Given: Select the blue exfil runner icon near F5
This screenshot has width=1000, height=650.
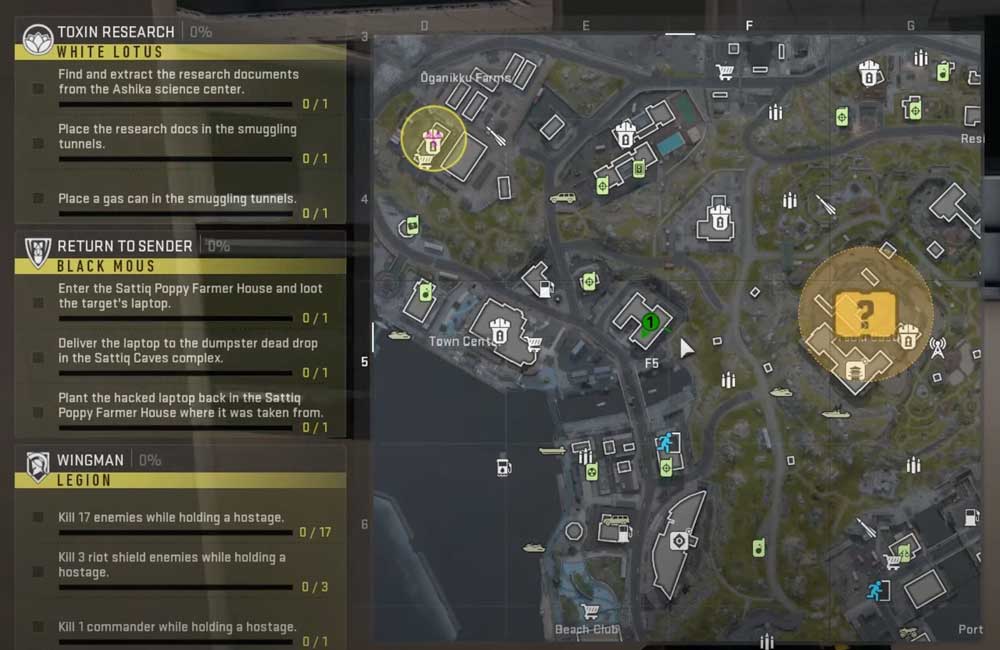Looking at the screenshot, I should (x=665, y=441).
